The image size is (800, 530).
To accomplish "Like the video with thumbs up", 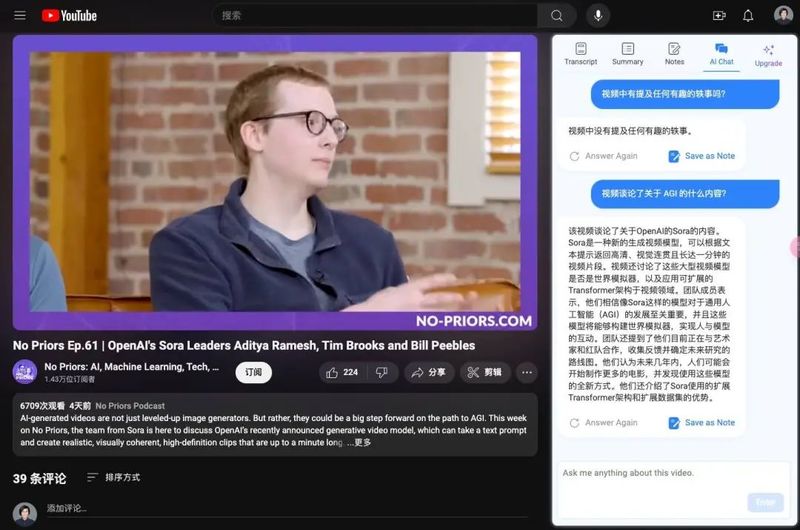I will (342, 372).
